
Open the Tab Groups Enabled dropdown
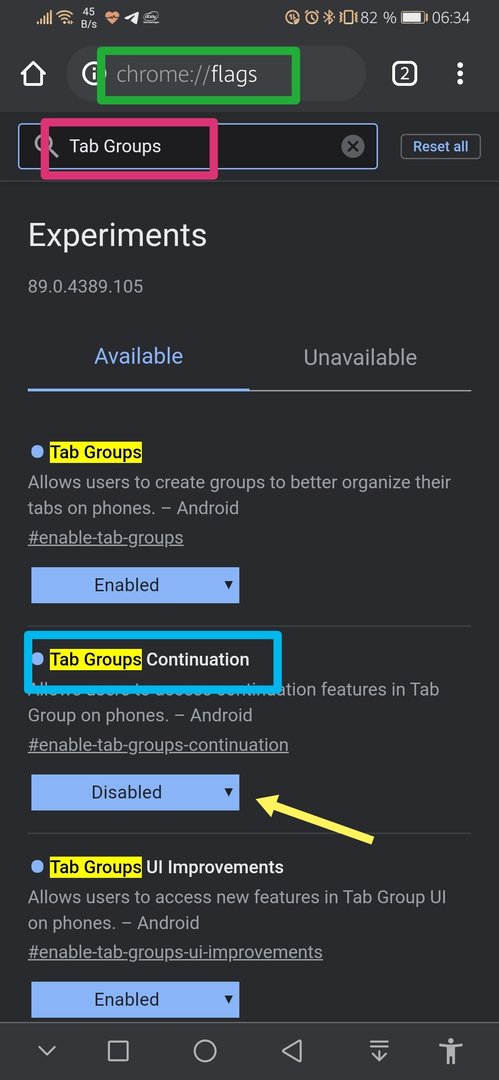click(135, 585)
